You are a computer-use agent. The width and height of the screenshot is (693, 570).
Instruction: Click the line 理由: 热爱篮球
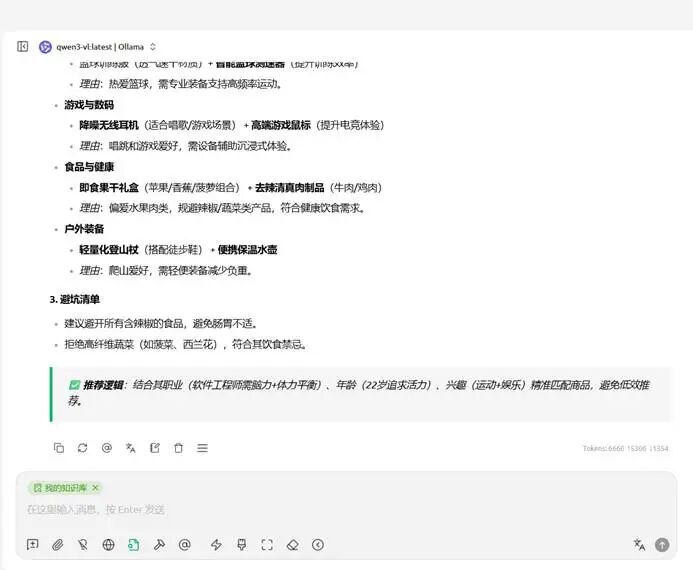[x=180, y=84]
